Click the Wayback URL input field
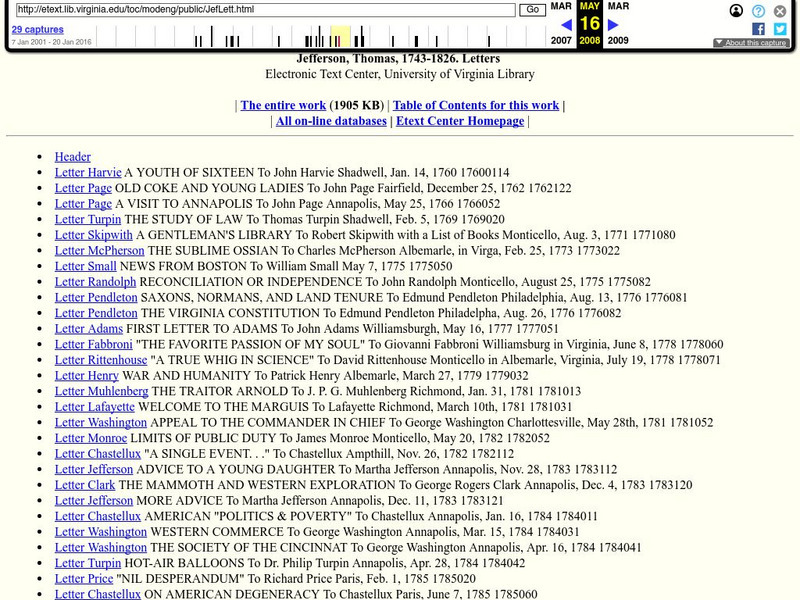This screenshot has width=800, height=600. coord(265,10)
